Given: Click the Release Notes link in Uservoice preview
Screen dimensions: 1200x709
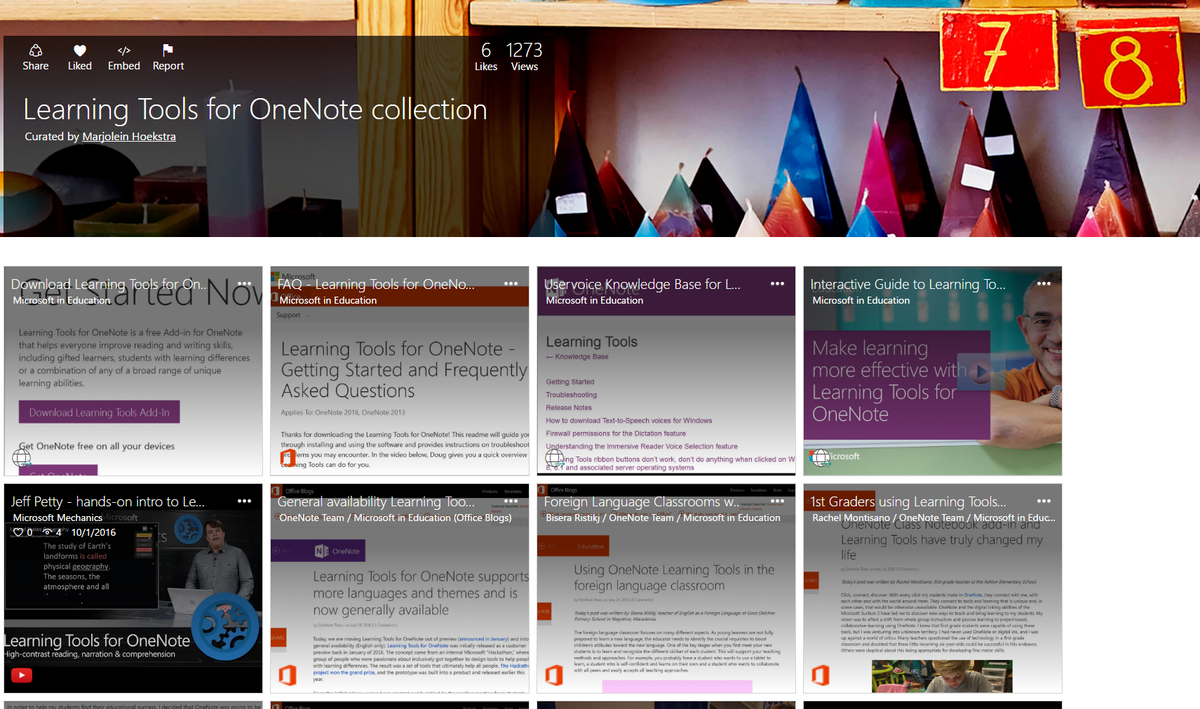Looking at the screenshot, I should (x=569, y=408).
